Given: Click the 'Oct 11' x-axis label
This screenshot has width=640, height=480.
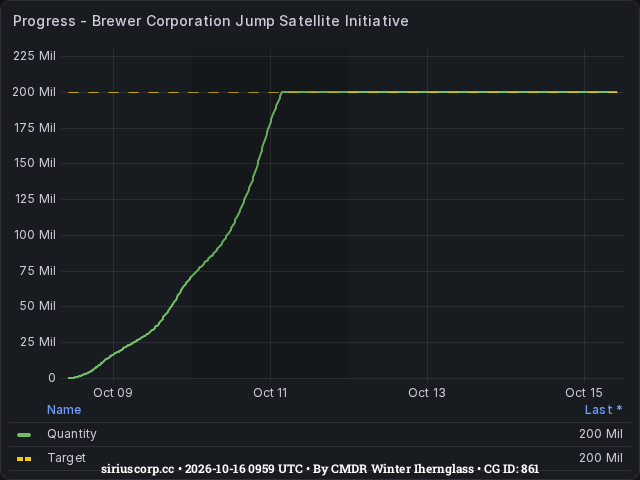Looking at the screenshot, I should pos(270,393).
